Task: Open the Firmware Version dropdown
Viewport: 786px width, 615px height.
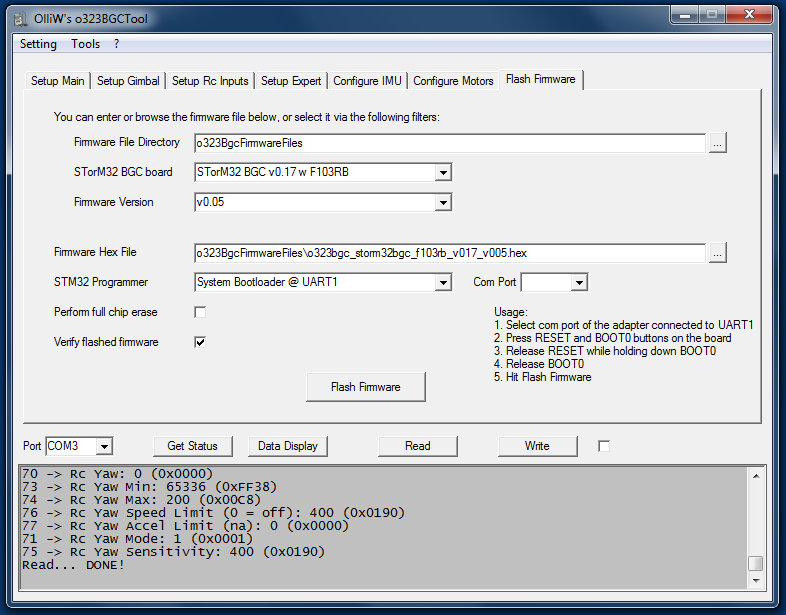Action: point(443,203)
